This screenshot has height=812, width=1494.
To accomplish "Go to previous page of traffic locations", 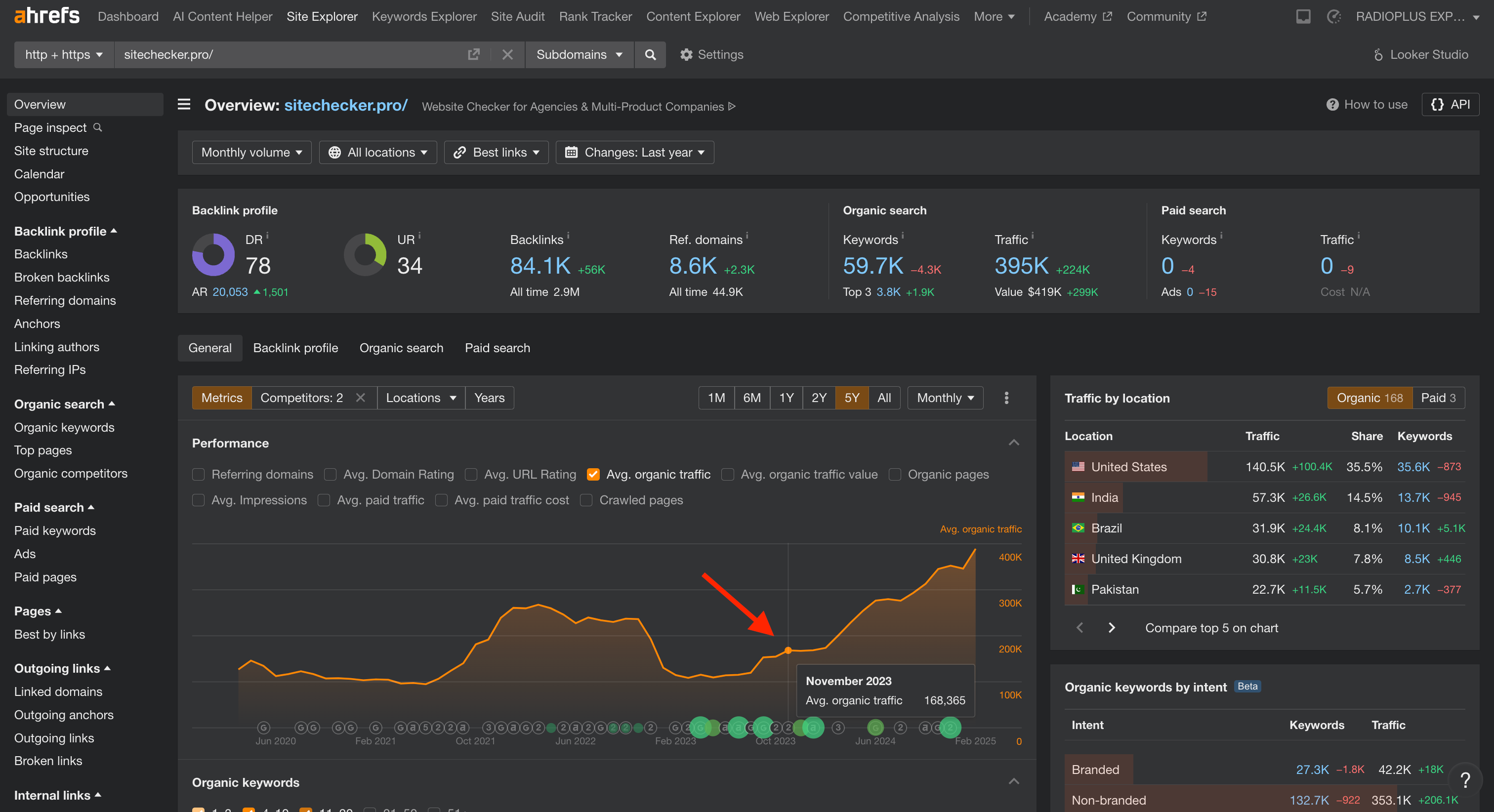I will pyautogui.click(x=1079, y=628).
